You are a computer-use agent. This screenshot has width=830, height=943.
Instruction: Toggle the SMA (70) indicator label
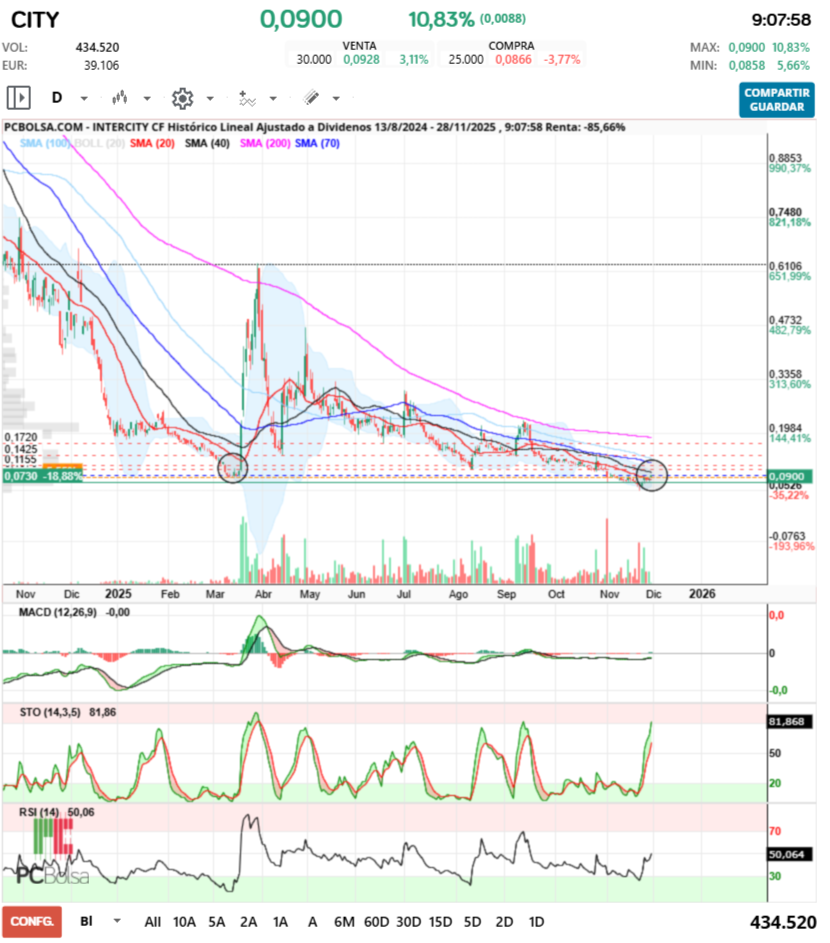(x=317, y=143)
